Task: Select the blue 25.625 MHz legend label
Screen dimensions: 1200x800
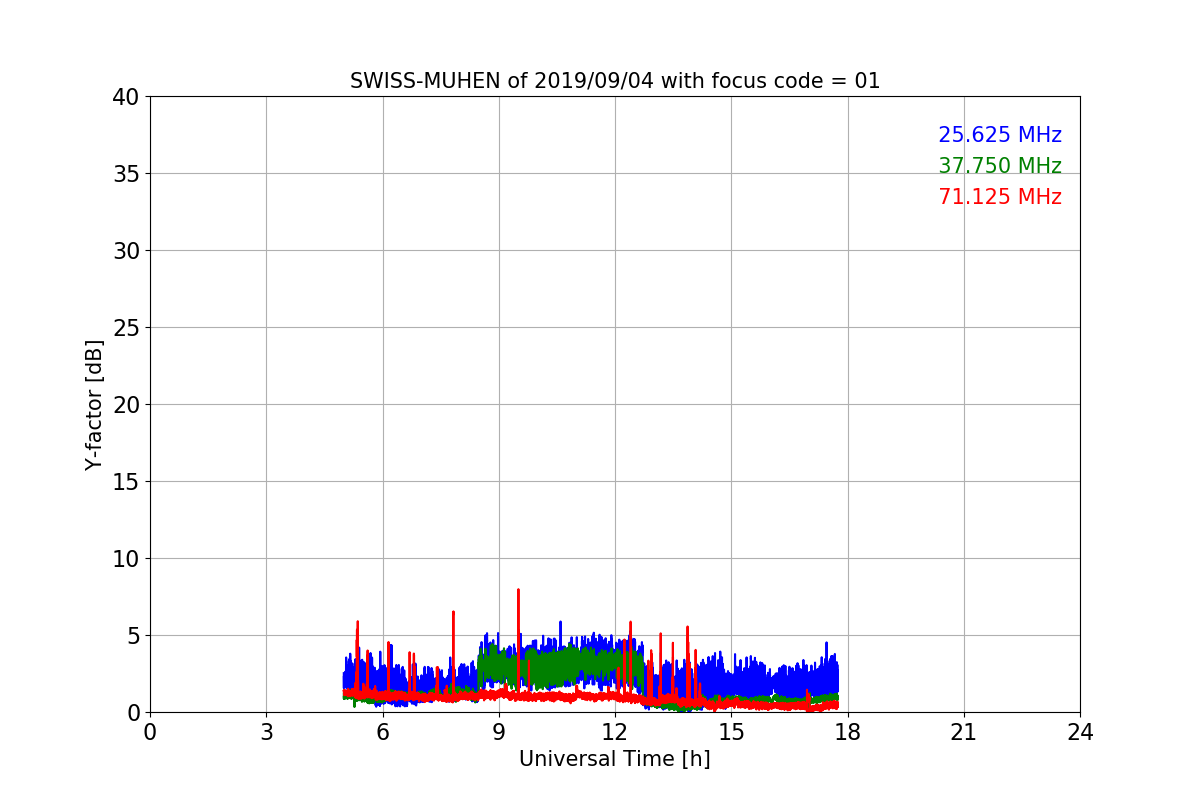Action: 1000,135
